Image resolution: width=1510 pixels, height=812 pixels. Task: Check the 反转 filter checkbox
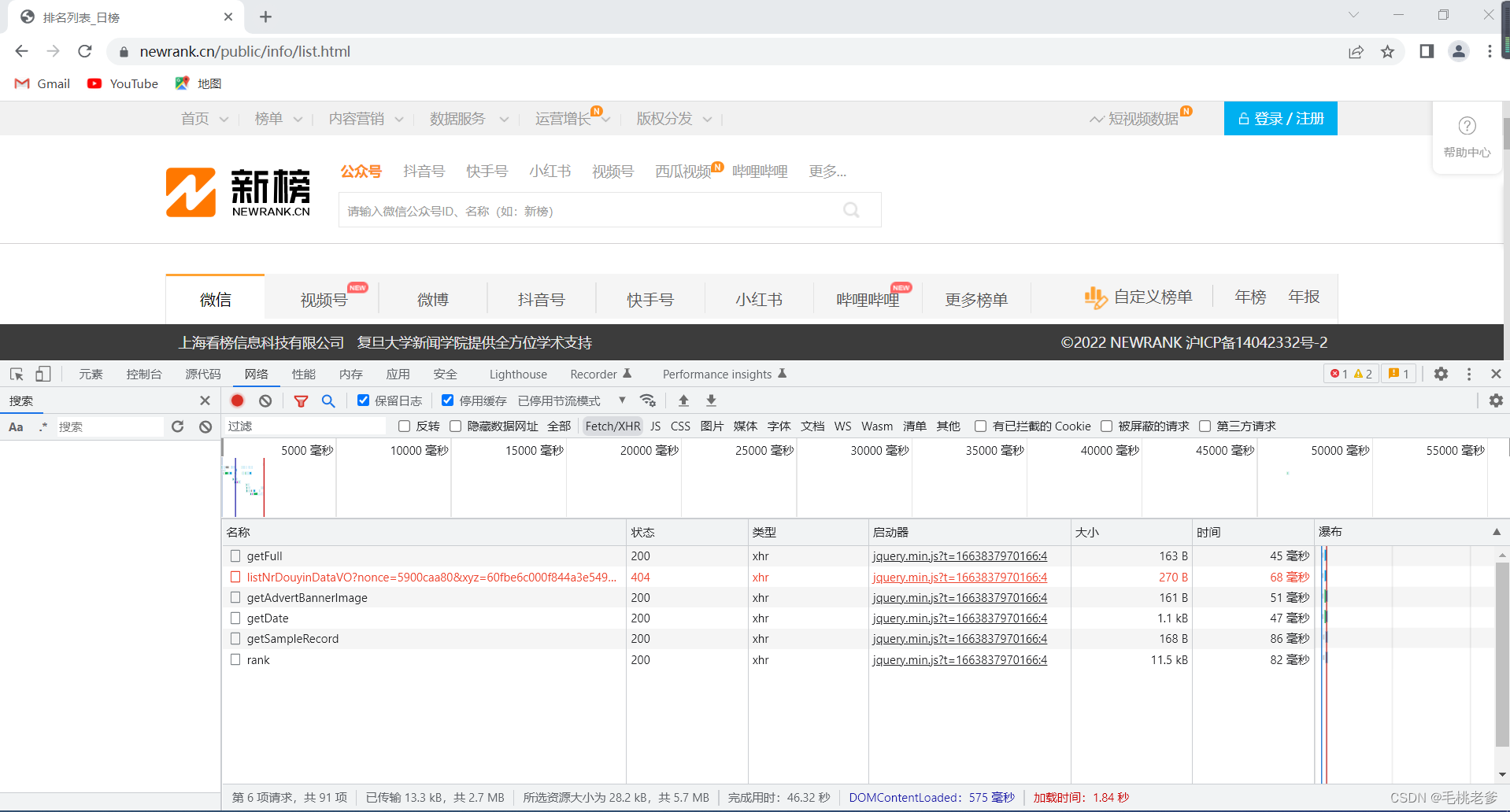[404, 426]
